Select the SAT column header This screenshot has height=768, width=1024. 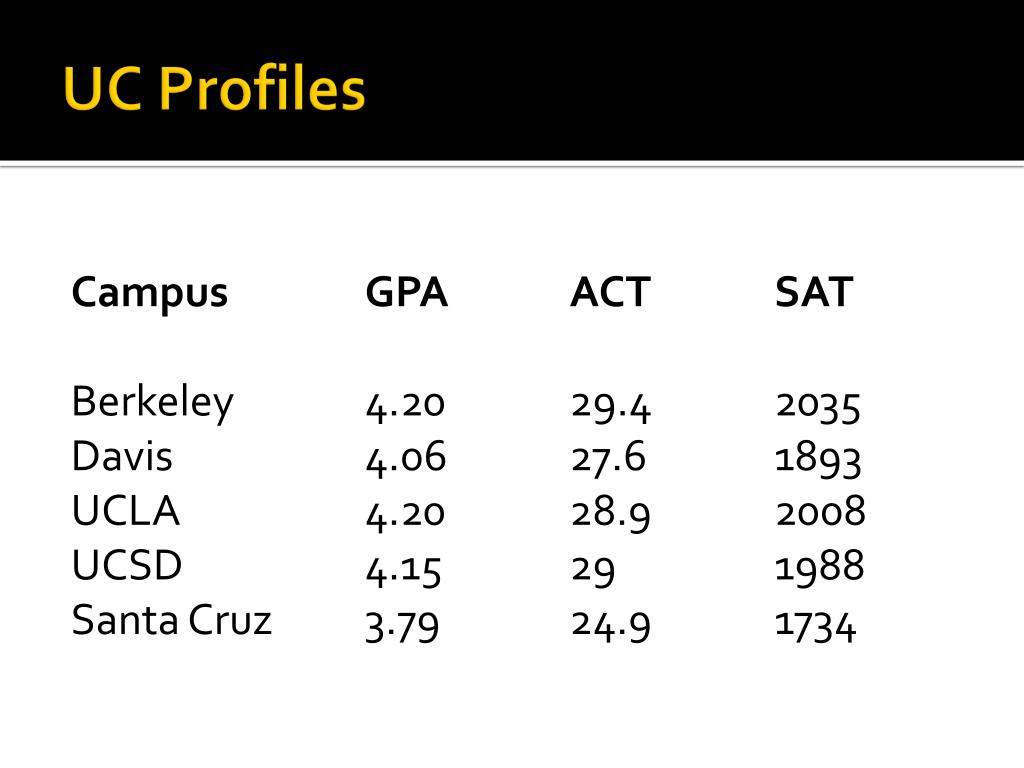point(814,291)
